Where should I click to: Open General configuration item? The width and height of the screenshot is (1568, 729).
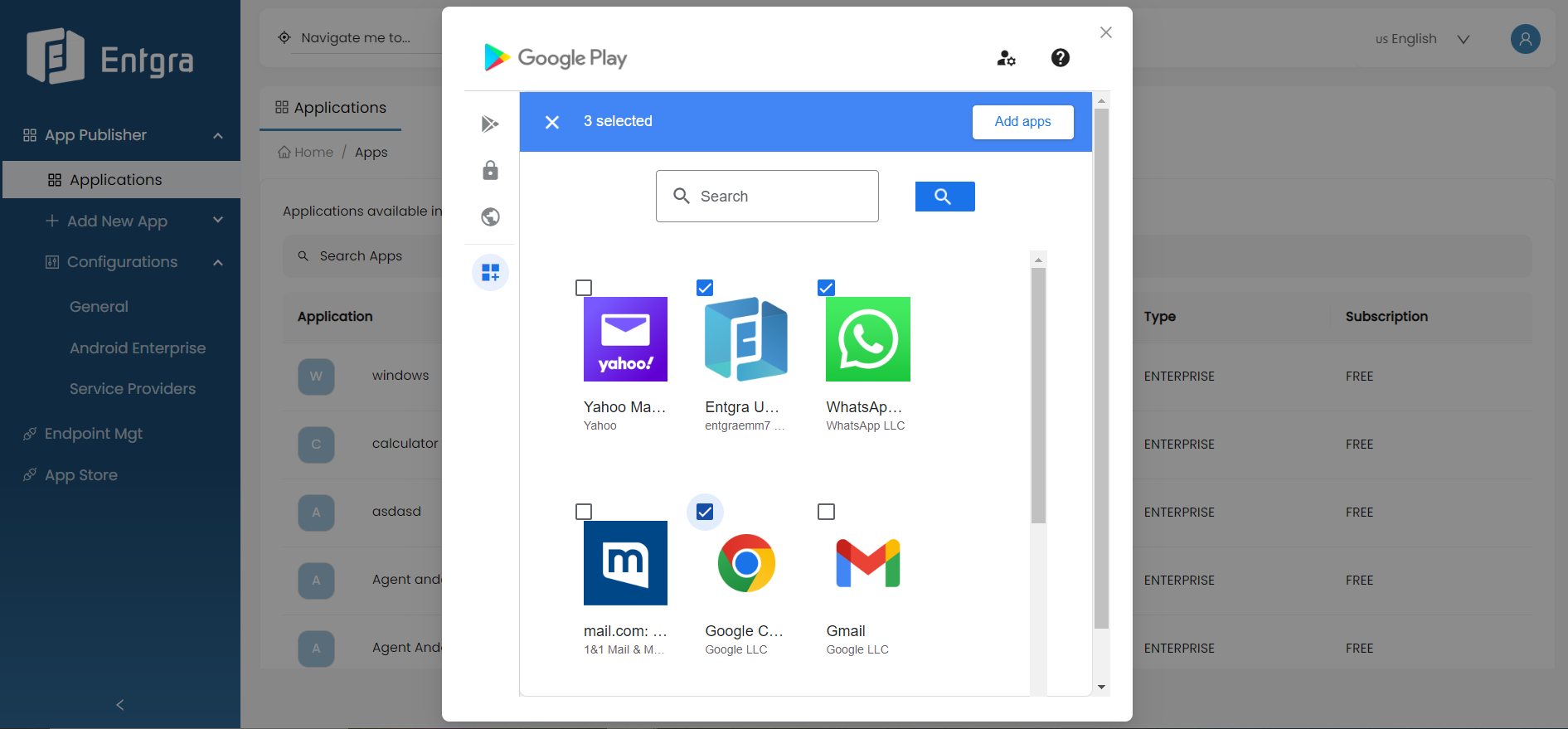[x=99, y=306]
